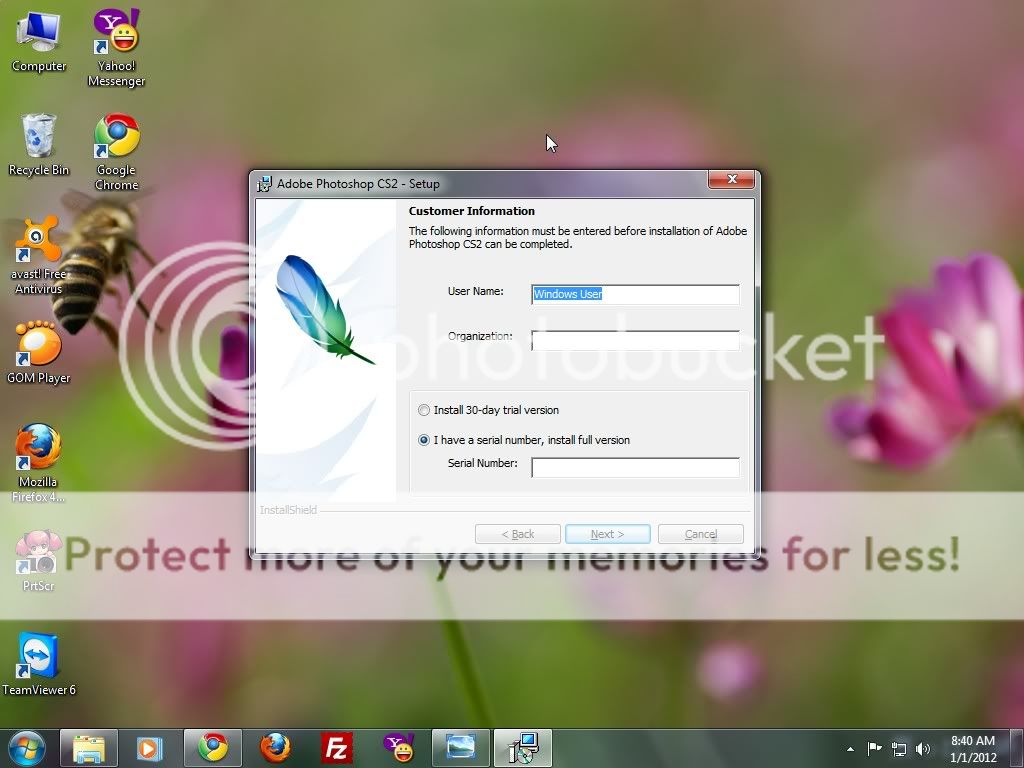Click the Customer Information heading

click(x=472, y=211)
